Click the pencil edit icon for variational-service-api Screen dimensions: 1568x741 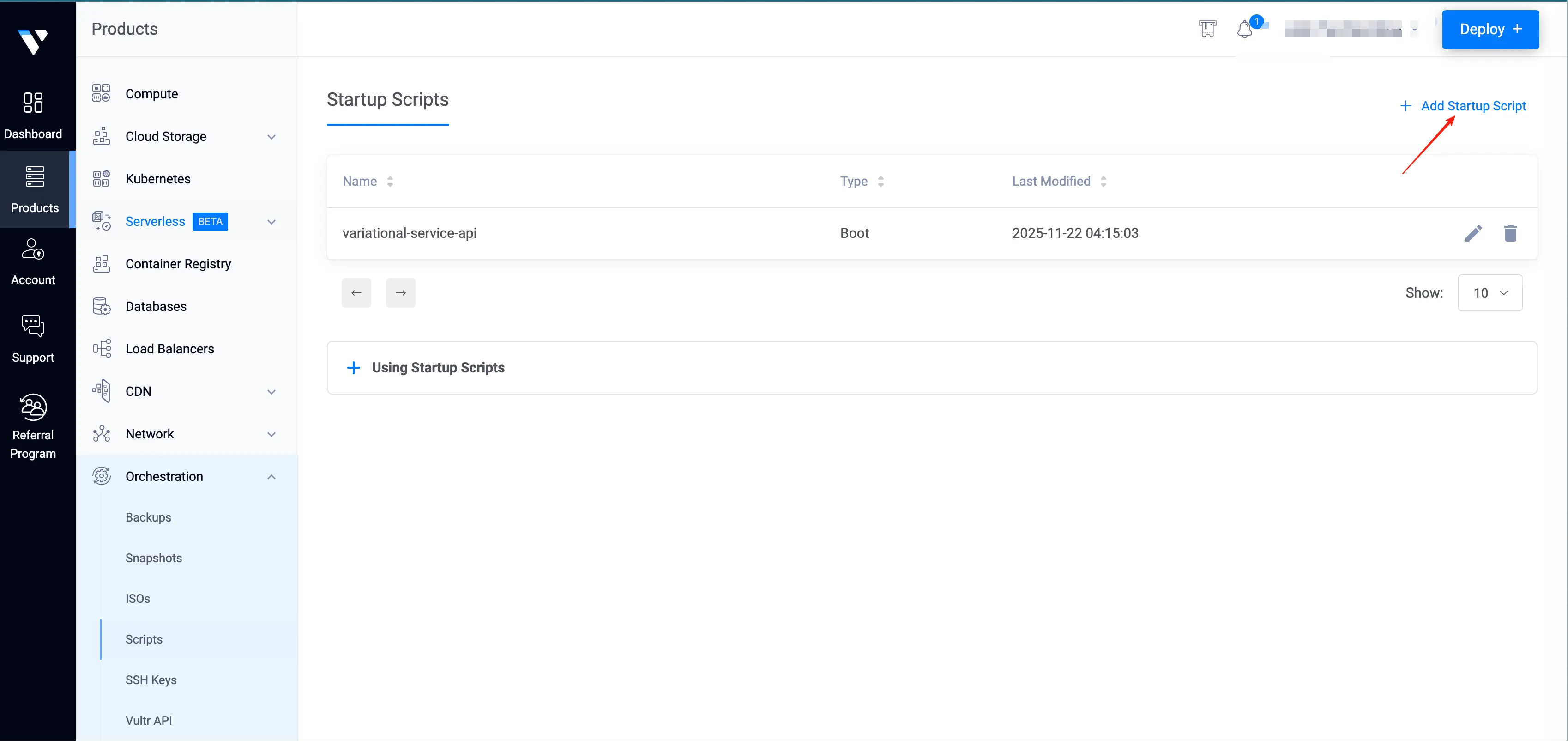click(x=1473, y=233)
